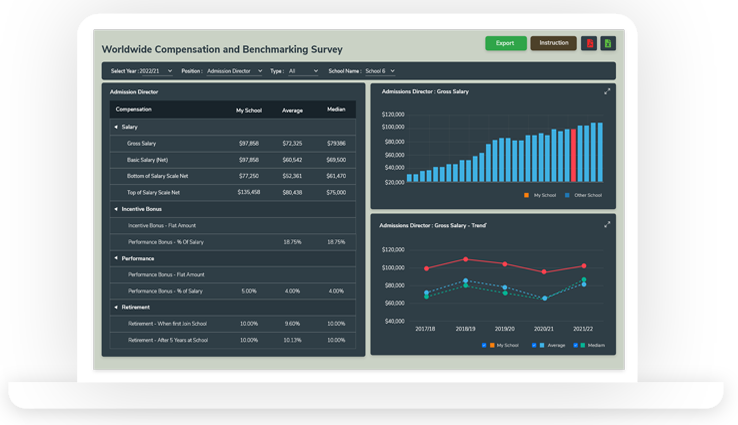Viewport: 738px width, 425px height.
Task: Toggle Median checkbox in trend legend
Action: 575,345
